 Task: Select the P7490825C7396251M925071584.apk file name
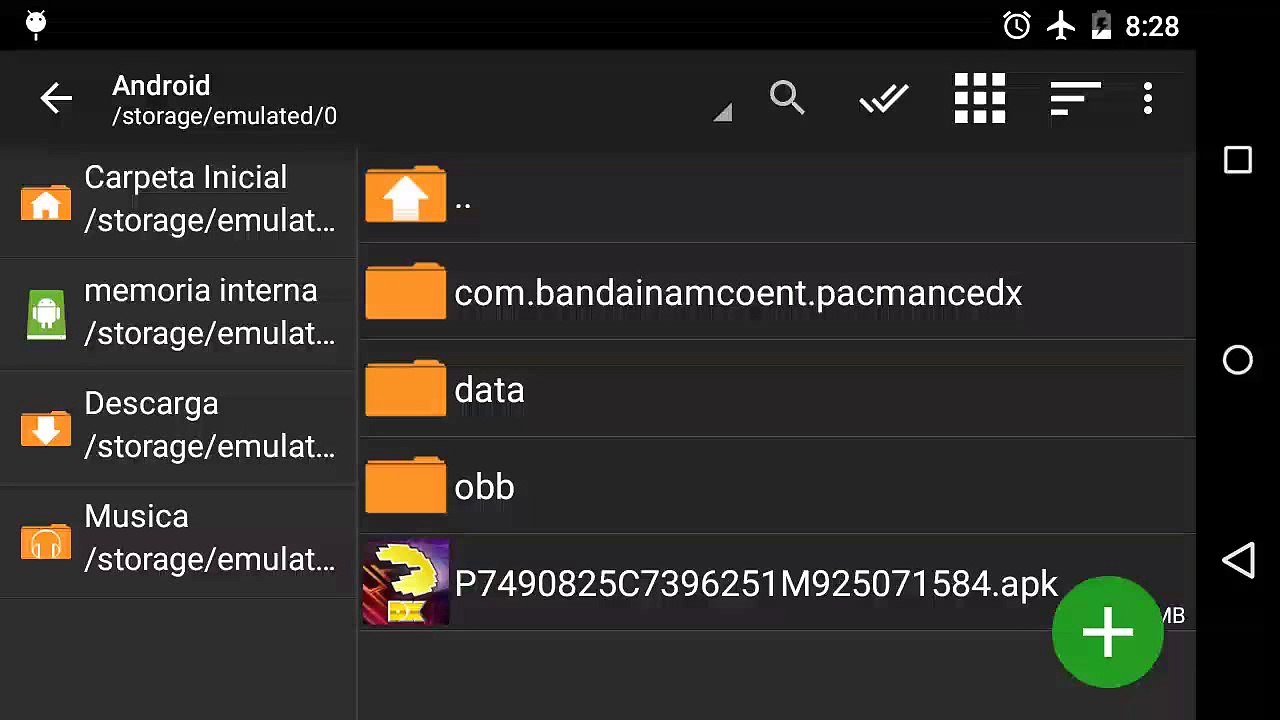755,583
